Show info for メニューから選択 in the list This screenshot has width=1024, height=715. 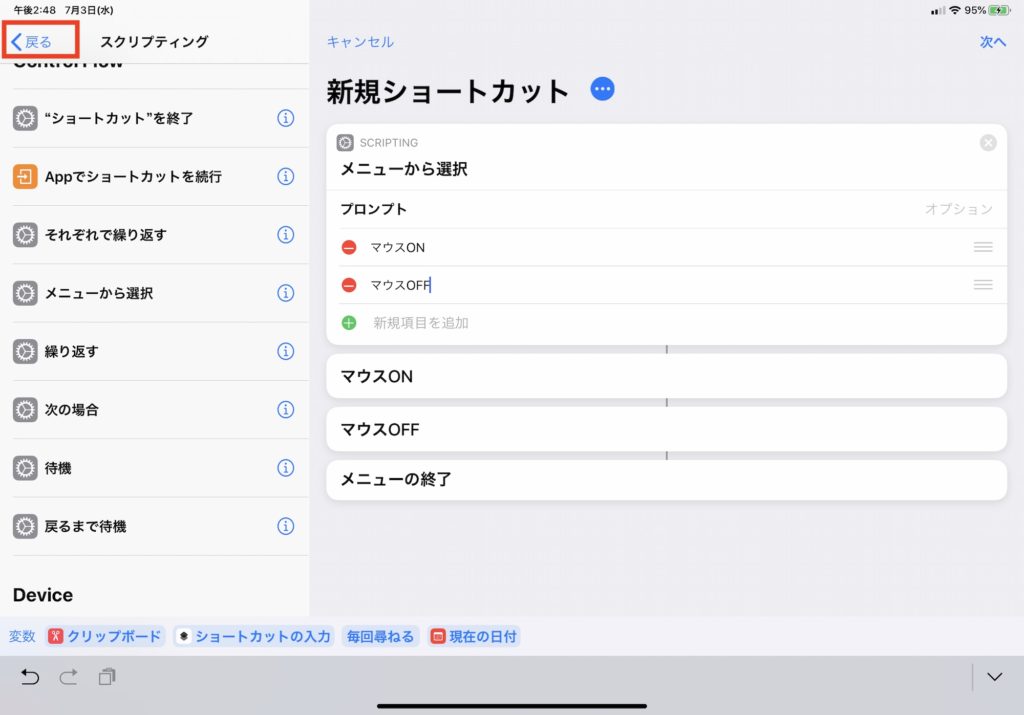click(285, 293)
